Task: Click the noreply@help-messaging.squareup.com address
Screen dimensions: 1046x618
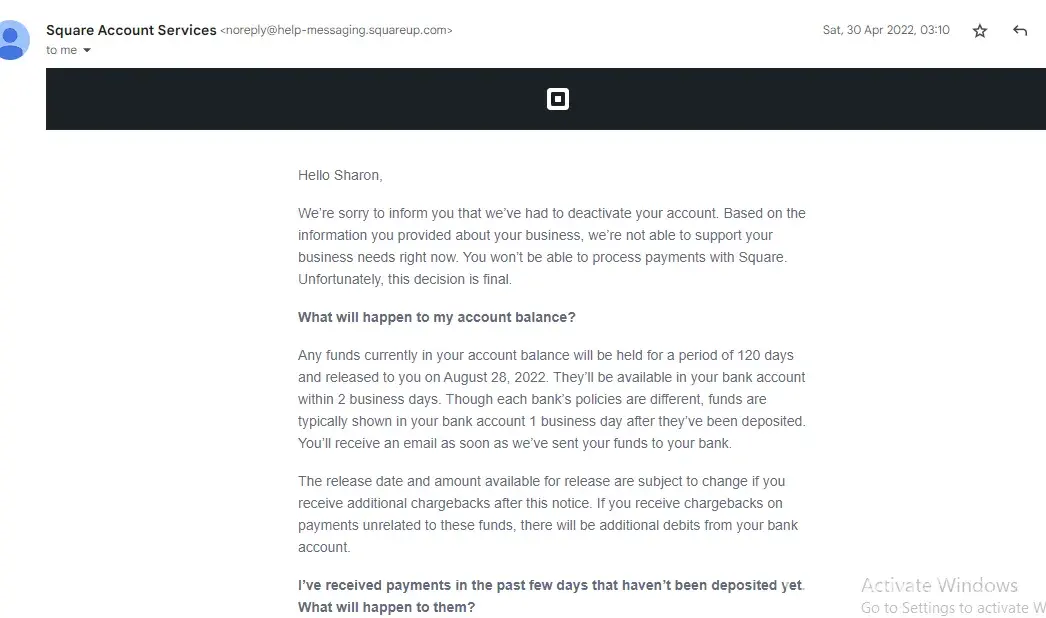Action: point(336,31)
